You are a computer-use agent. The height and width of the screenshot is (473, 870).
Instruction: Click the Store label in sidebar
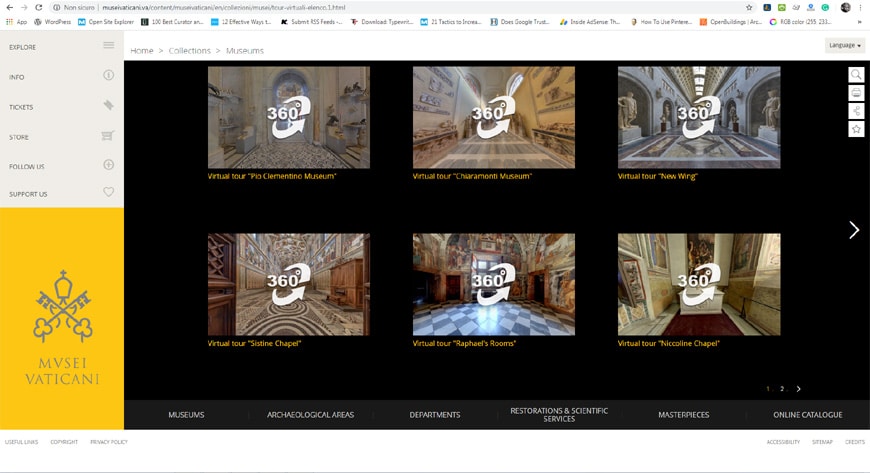pyautogui.click(x=19, y=137)
